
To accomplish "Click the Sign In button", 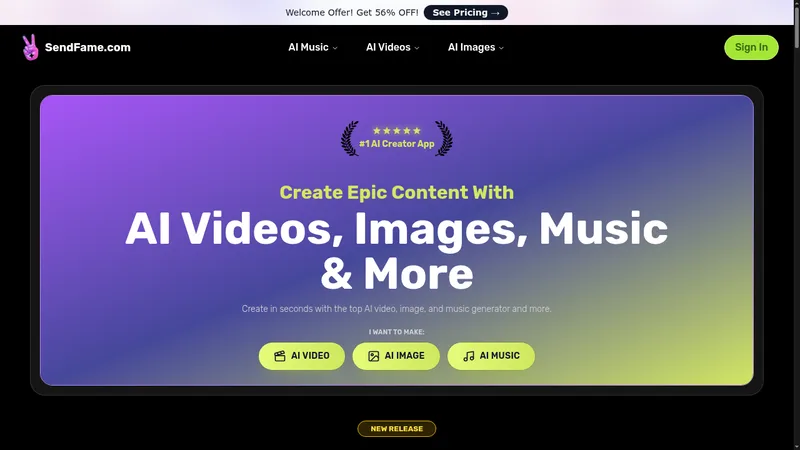I will pos(751,47).
